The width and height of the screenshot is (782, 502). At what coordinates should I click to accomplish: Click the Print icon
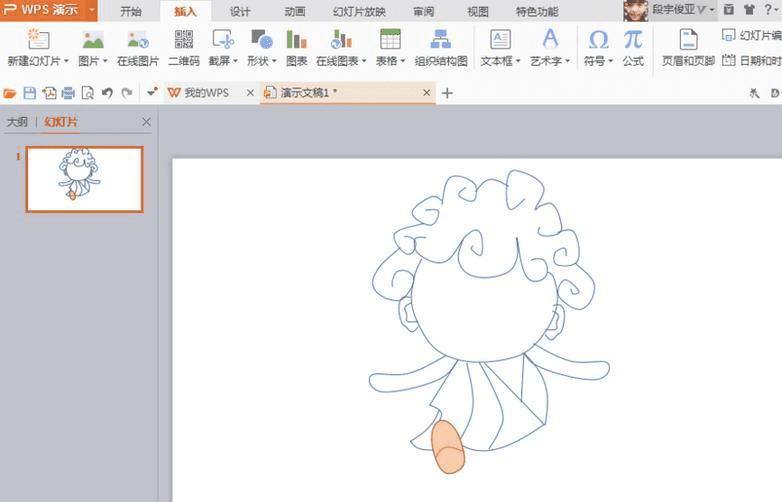point(68,93)
